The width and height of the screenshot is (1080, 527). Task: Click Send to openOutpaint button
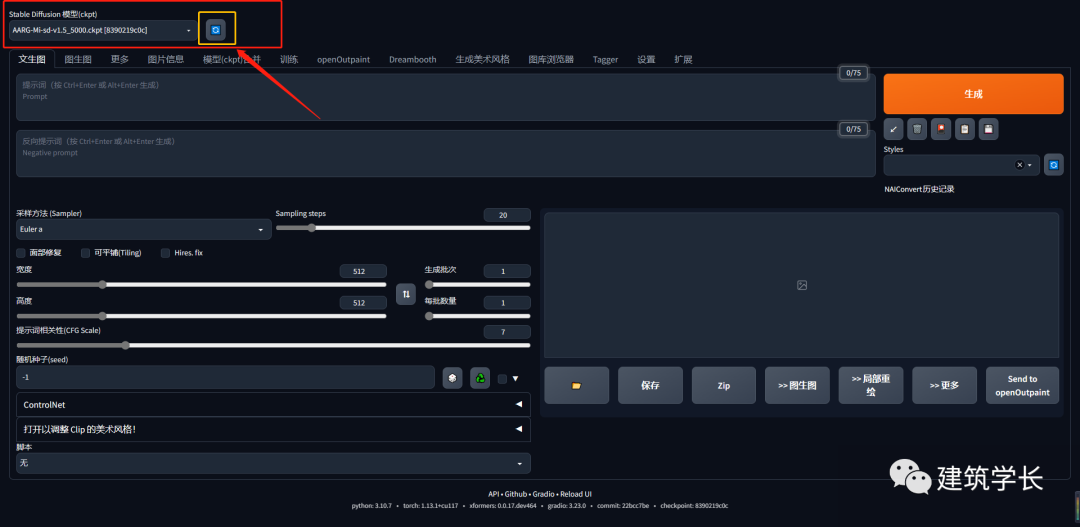pos(1022,385)
